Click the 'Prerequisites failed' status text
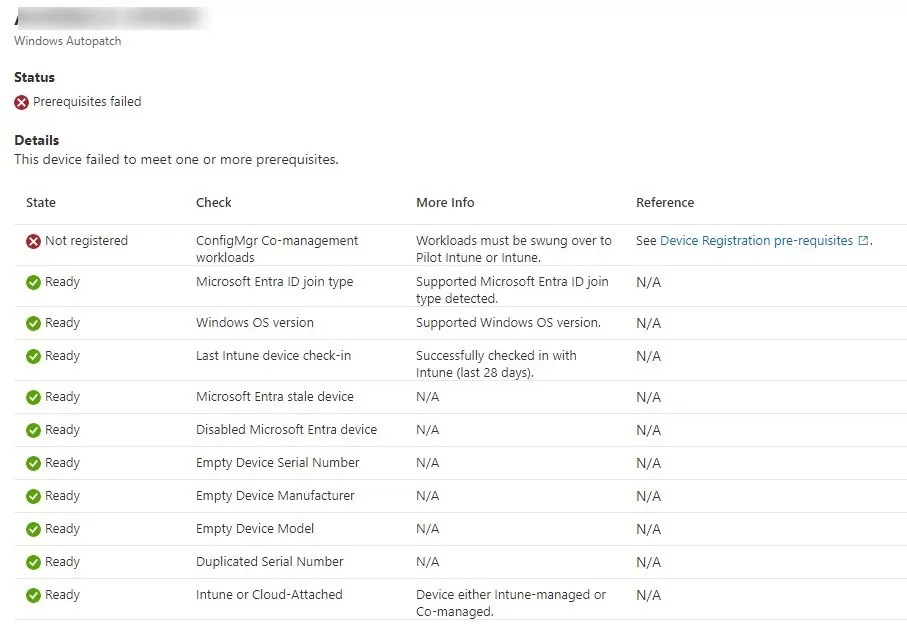The image size is (907, 641). tap(87, 102)
